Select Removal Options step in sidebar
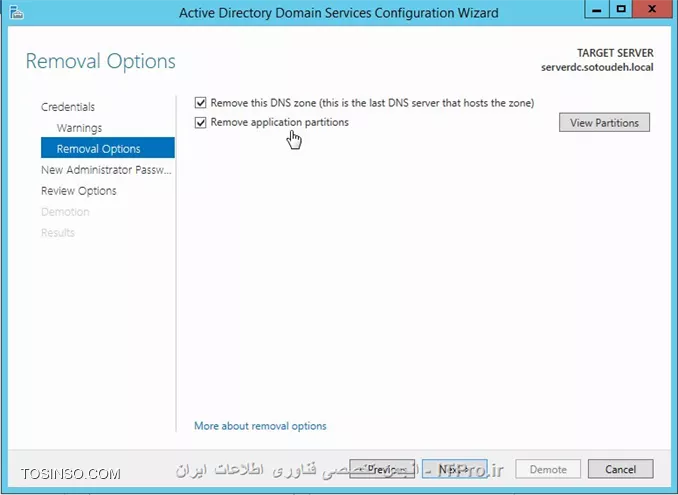This screenshot has height=495, width=678. 108,148
